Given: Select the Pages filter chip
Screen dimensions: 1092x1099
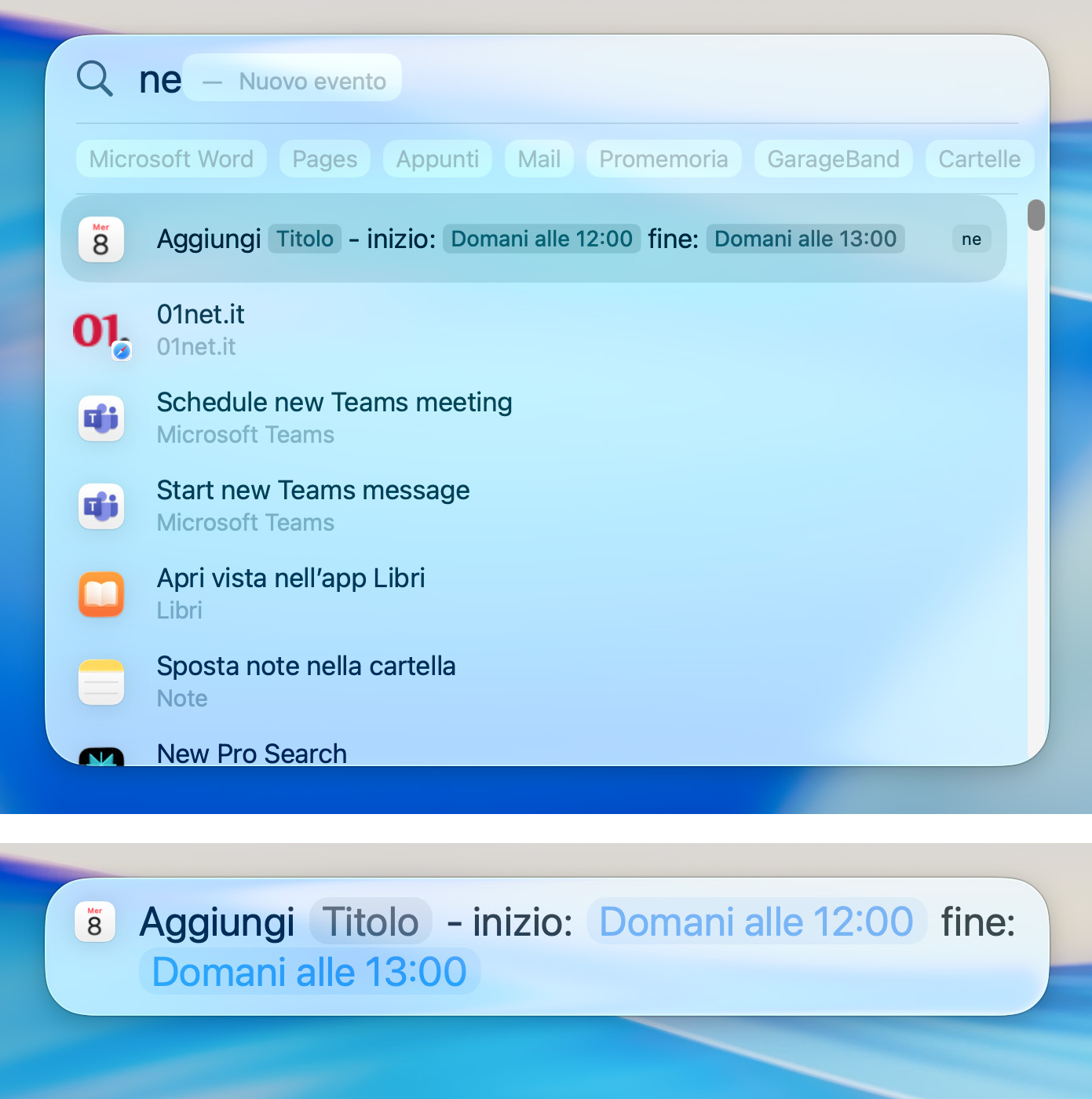Looking at the screenshot, I should tap(325, 159).
